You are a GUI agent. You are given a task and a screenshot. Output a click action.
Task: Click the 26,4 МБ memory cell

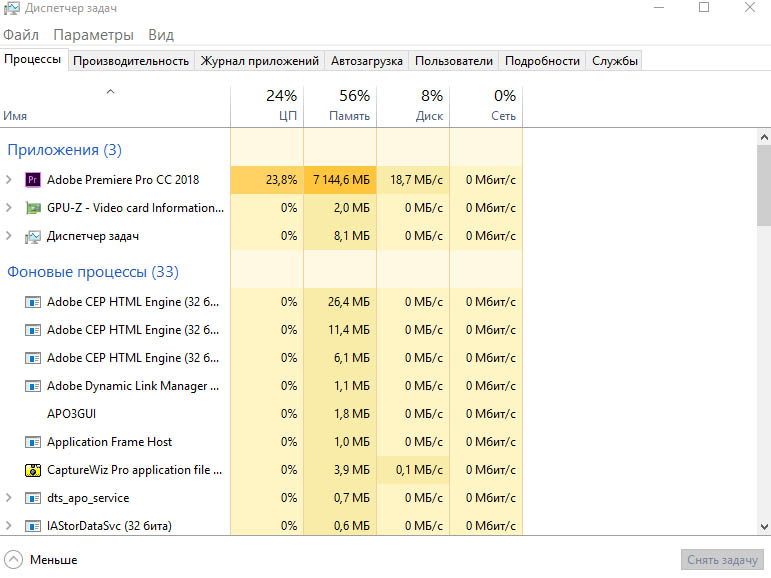[x=340, y=302]
